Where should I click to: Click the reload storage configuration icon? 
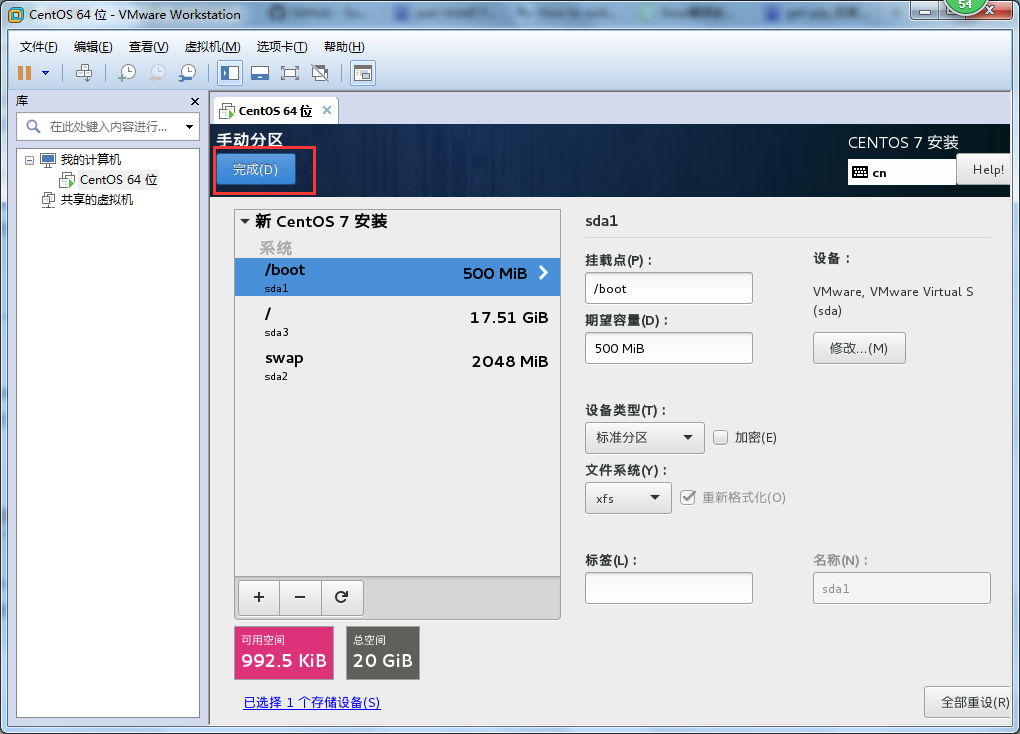(x=342, y=597)
